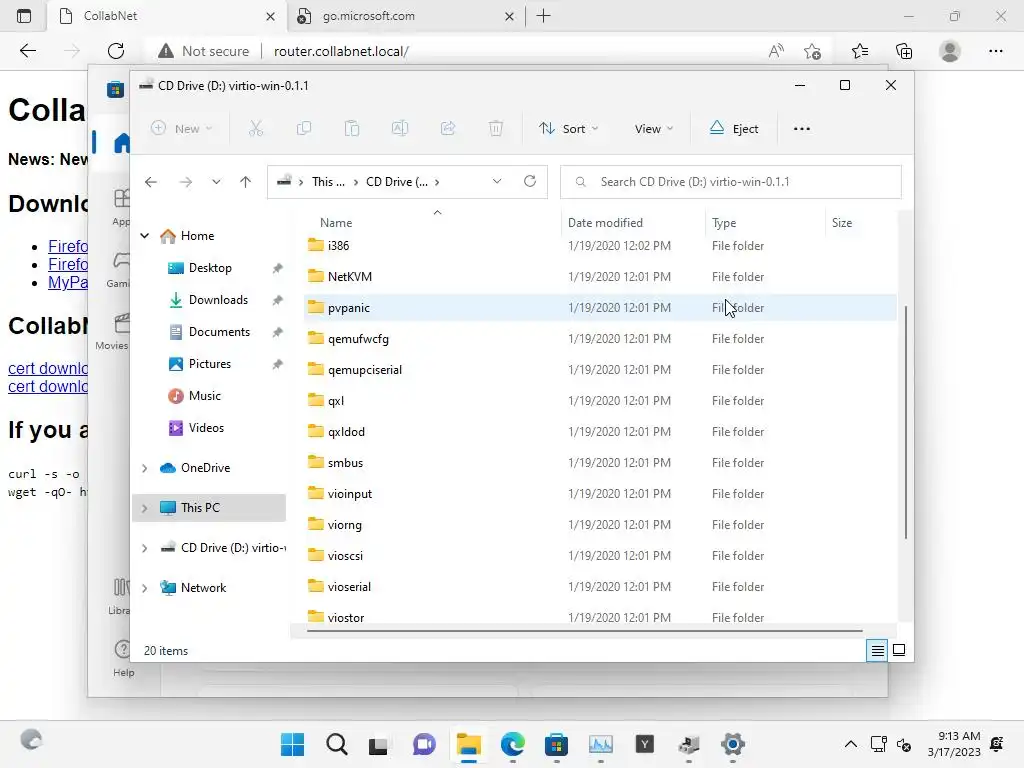Screen dimensions: 1024x768
Task: Switch to the CollabNet browser tab
Action: (x=167, y=16)
